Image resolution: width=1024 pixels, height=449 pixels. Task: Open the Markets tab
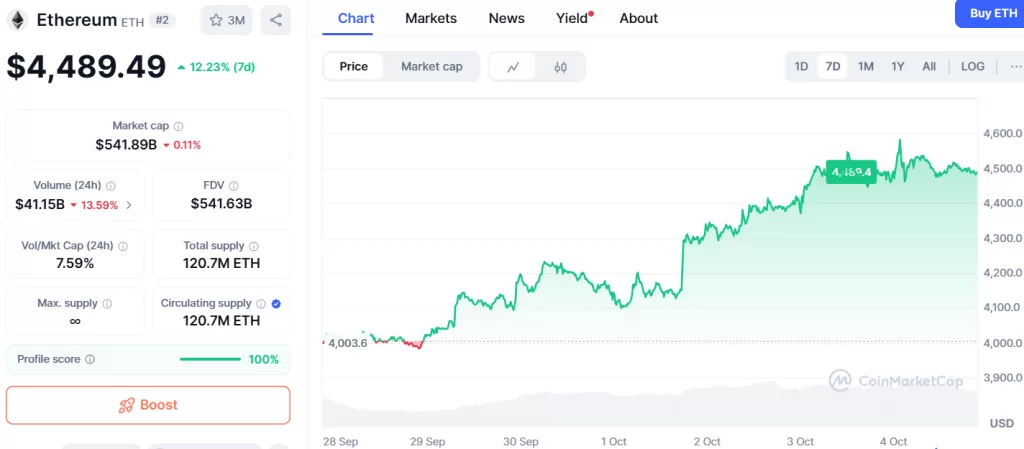(431, 18)
